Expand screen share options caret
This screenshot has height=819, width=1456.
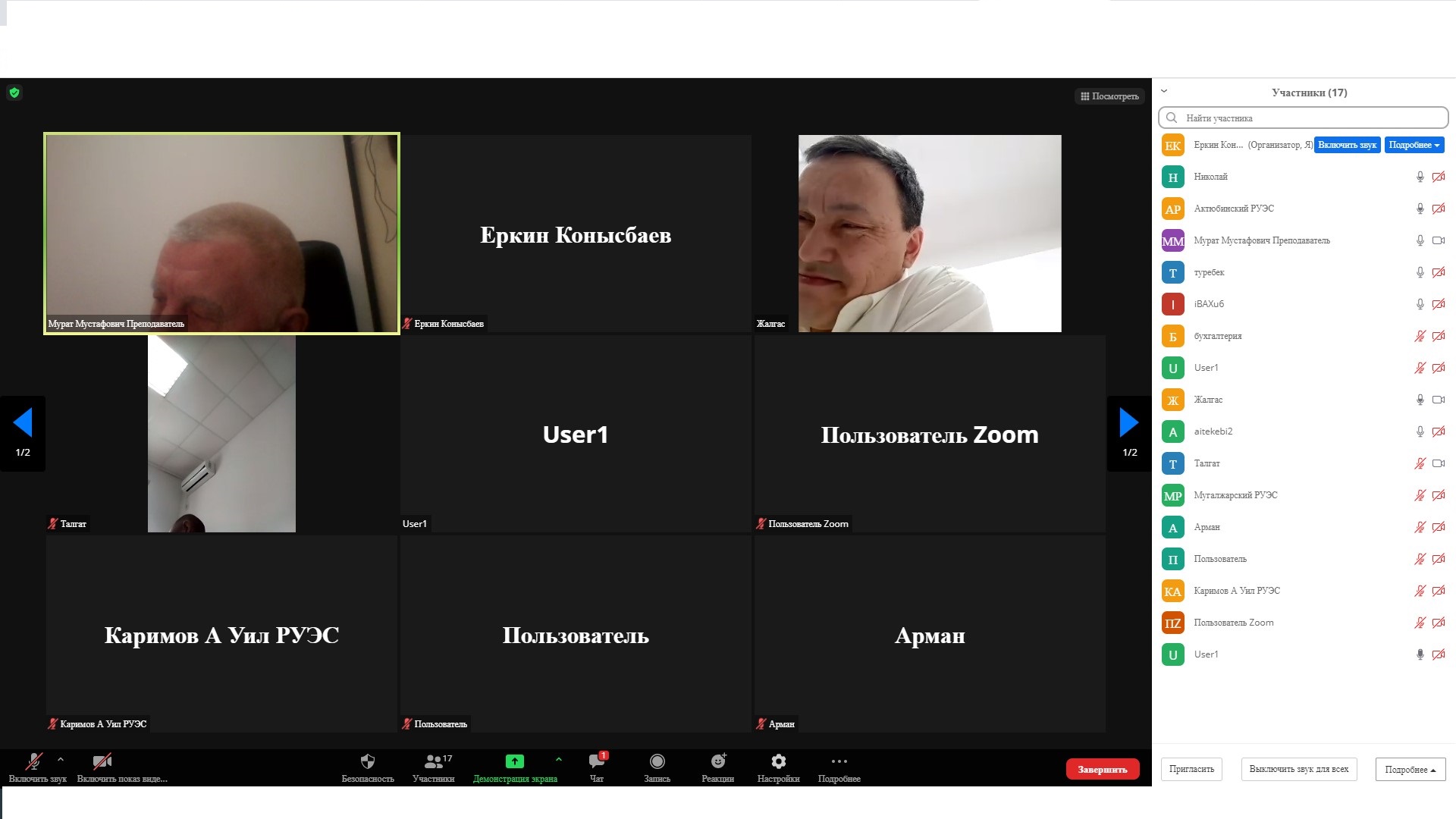coord(559,759)
